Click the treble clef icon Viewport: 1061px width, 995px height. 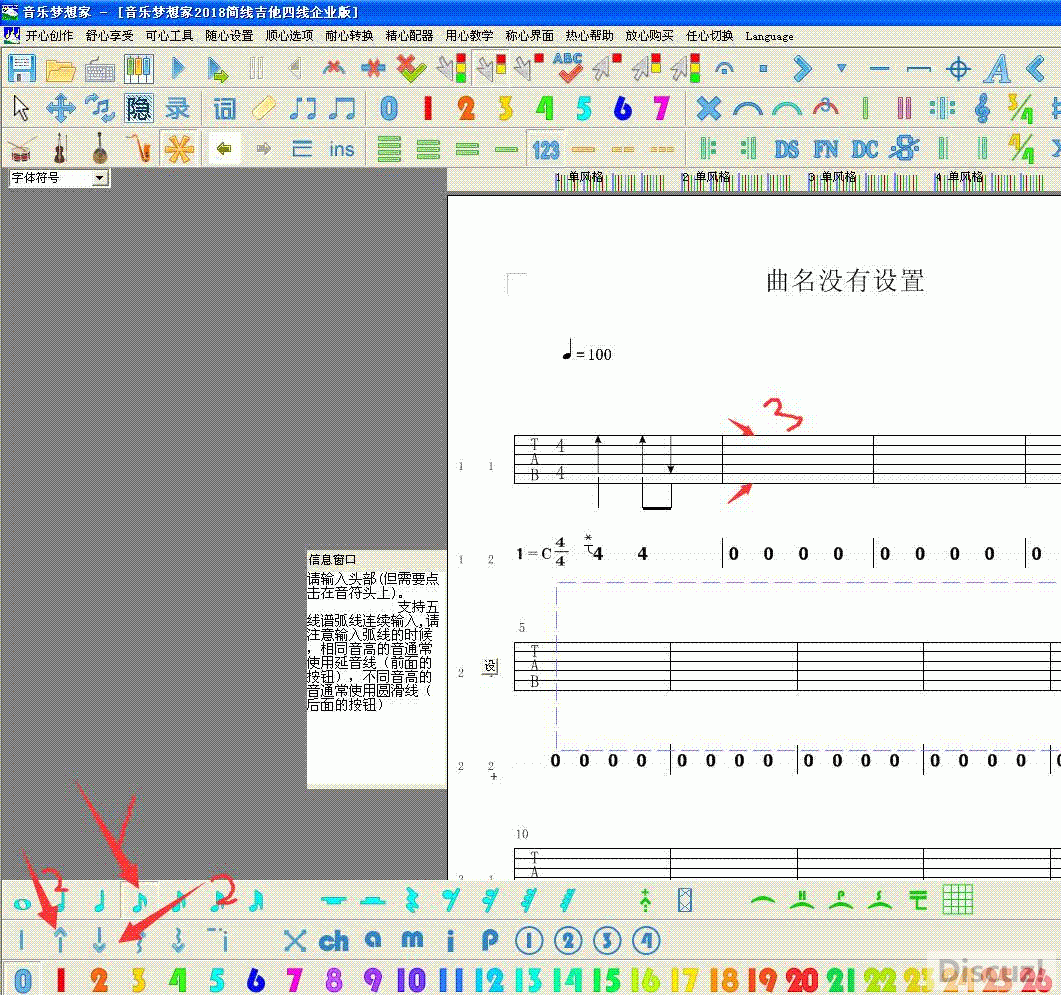983,108
